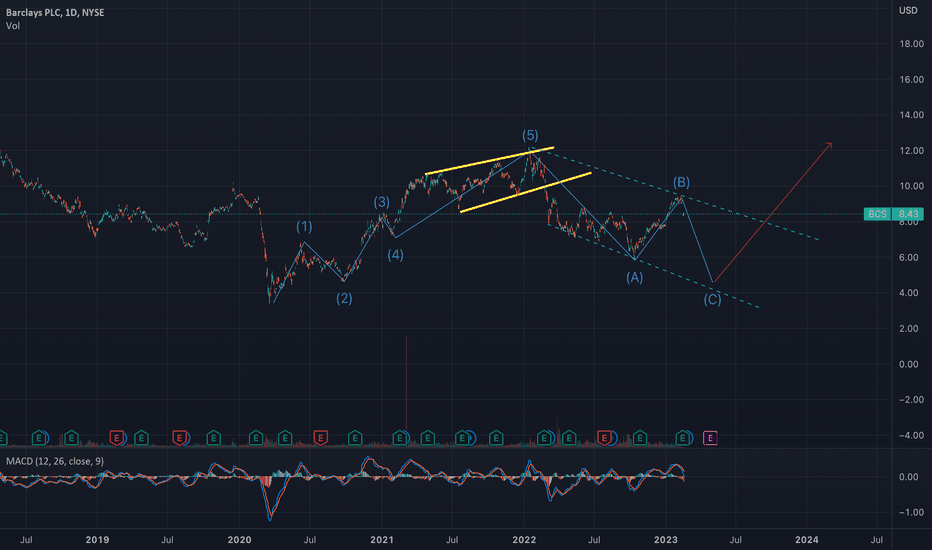Image resolution: width=932 pixels, height=550 pixels.
Task: Open latest green earnings marker beside pink one
Action: 683,438
